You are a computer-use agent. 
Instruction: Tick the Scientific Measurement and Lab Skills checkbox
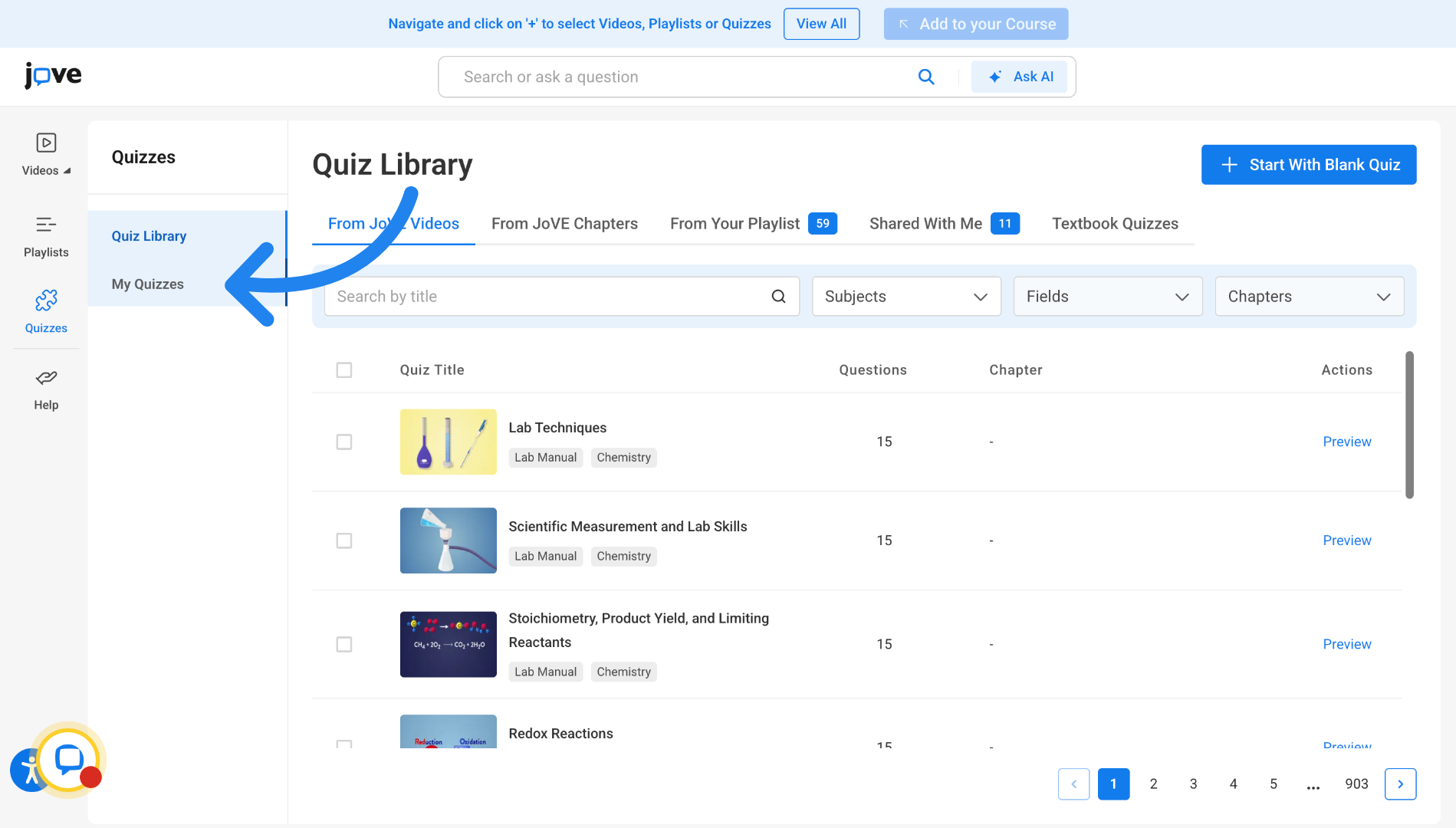tap(344, 541)
